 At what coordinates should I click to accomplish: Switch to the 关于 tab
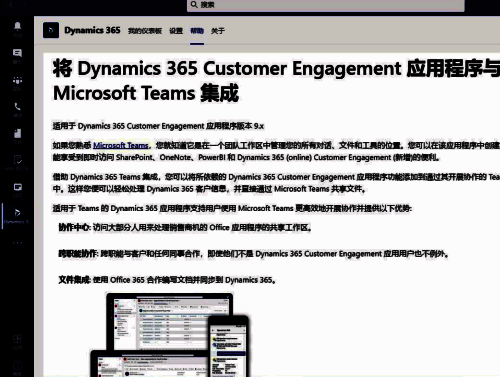click(218, 31)
